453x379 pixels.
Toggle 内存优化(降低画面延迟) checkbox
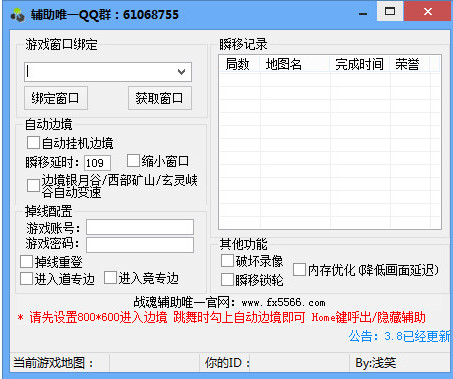tap(299, 270)
